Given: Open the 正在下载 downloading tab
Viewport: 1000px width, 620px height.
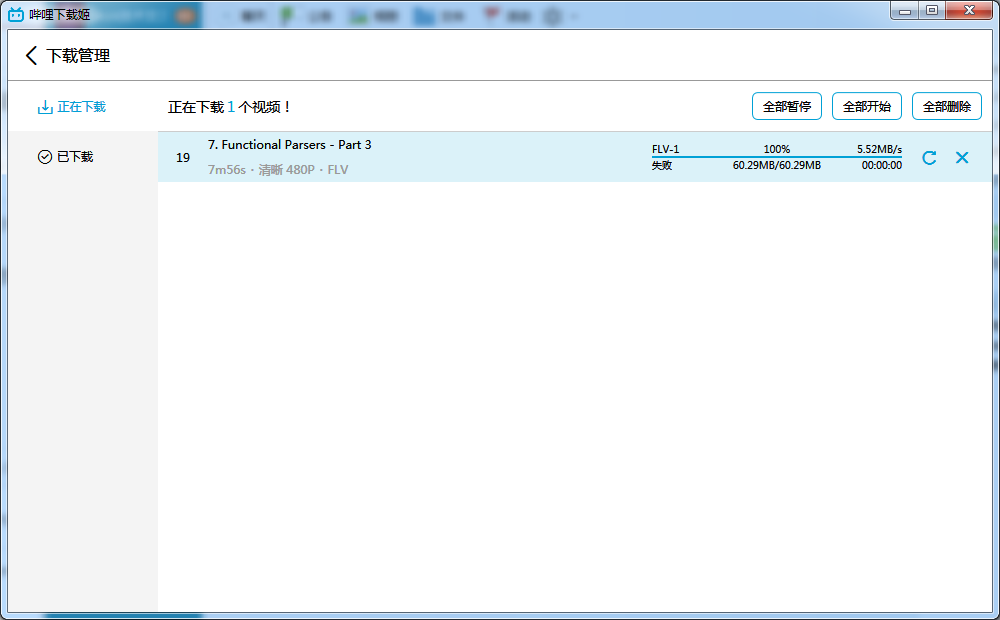Looking at the screenshot, I should tap(72, 107).
